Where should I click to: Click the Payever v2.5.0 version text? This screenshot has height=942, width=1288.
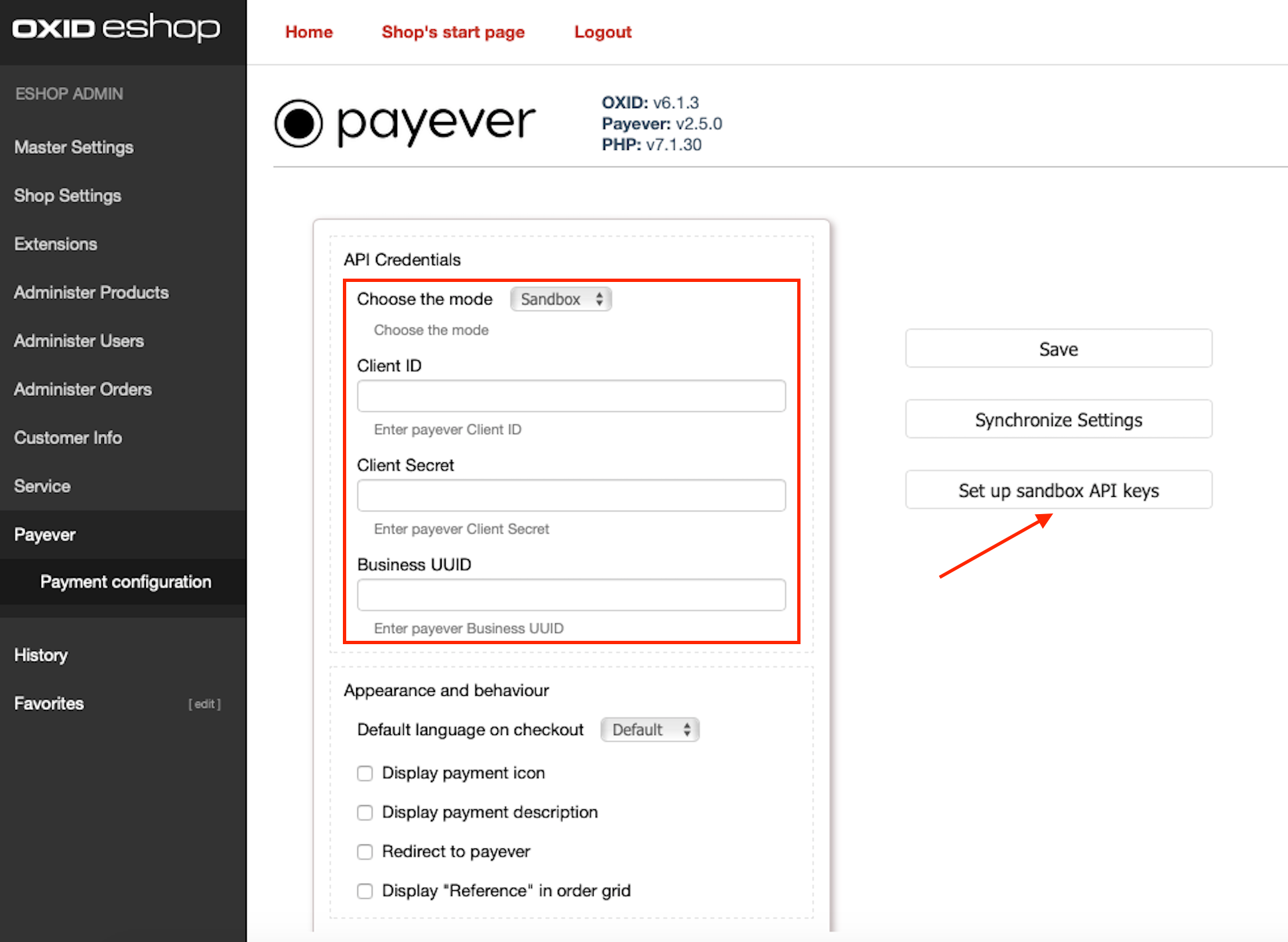tap(662, 124)
